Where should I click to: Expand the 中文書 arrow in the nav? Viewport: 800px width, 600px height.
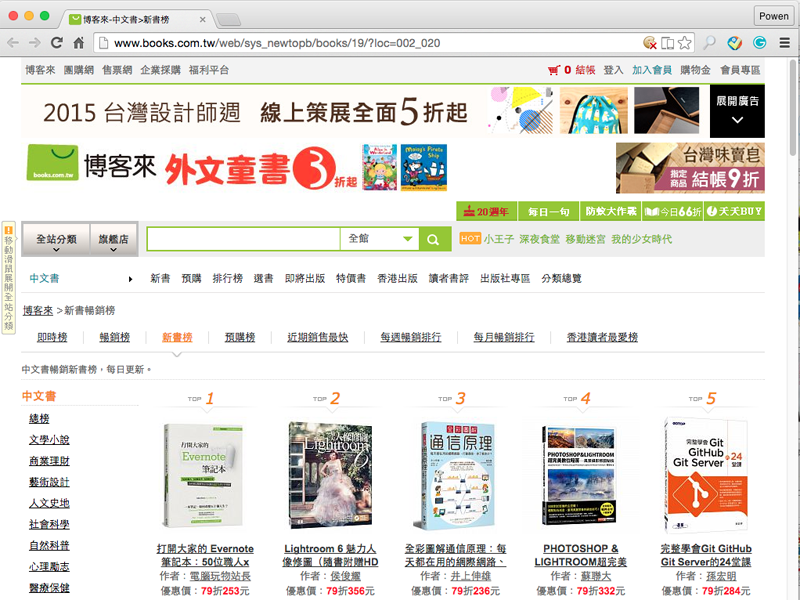(x=131, y=279)
